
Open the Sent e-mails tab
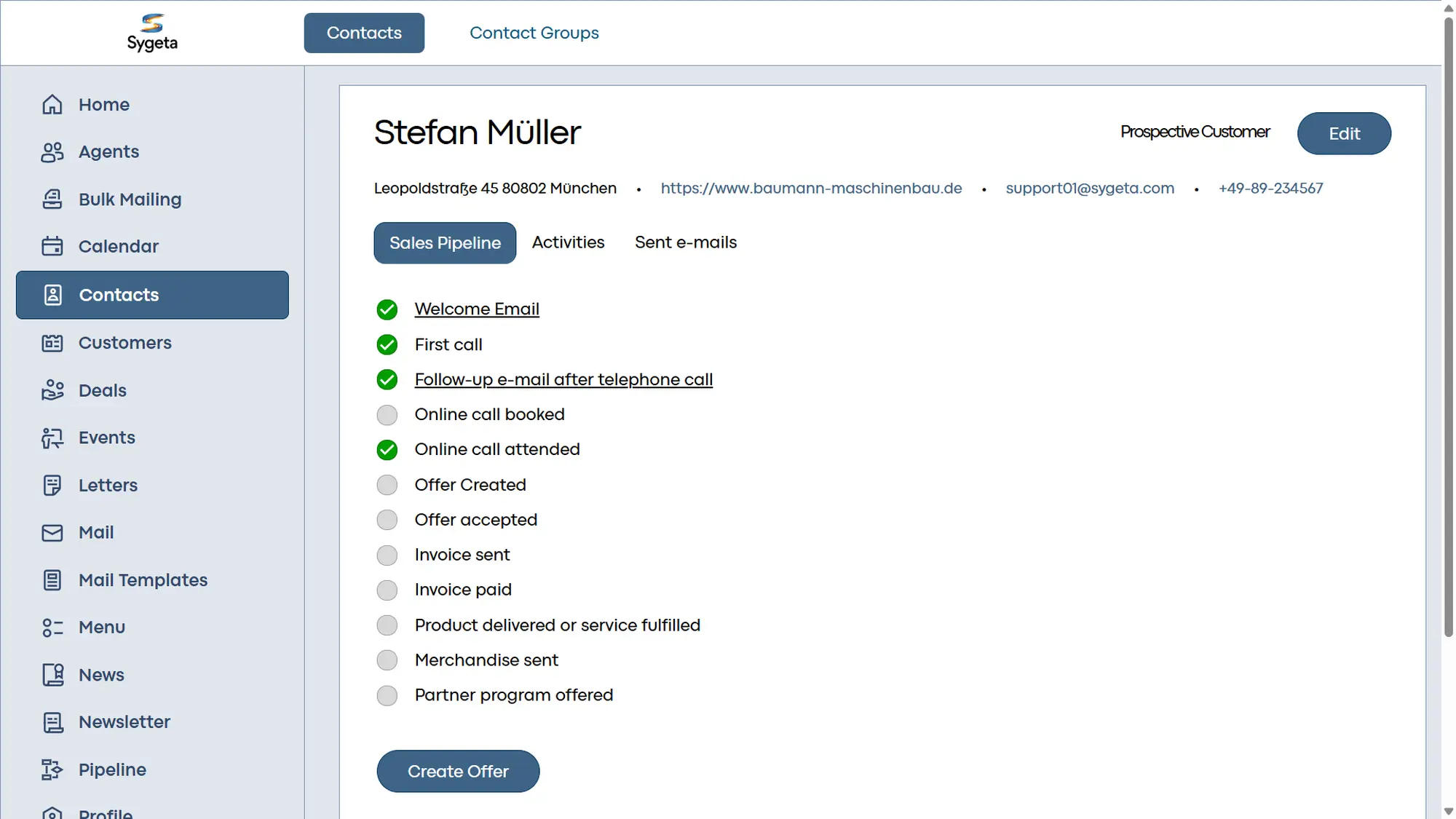(x=685, y=242)
